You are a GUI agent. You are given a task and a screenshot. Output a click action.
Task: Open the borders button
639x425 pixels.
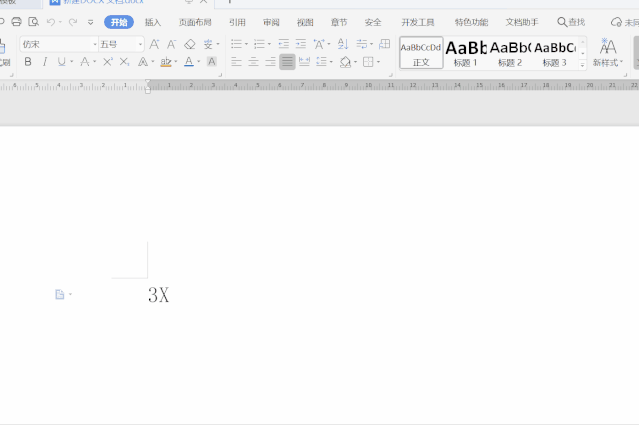(368, 62)
